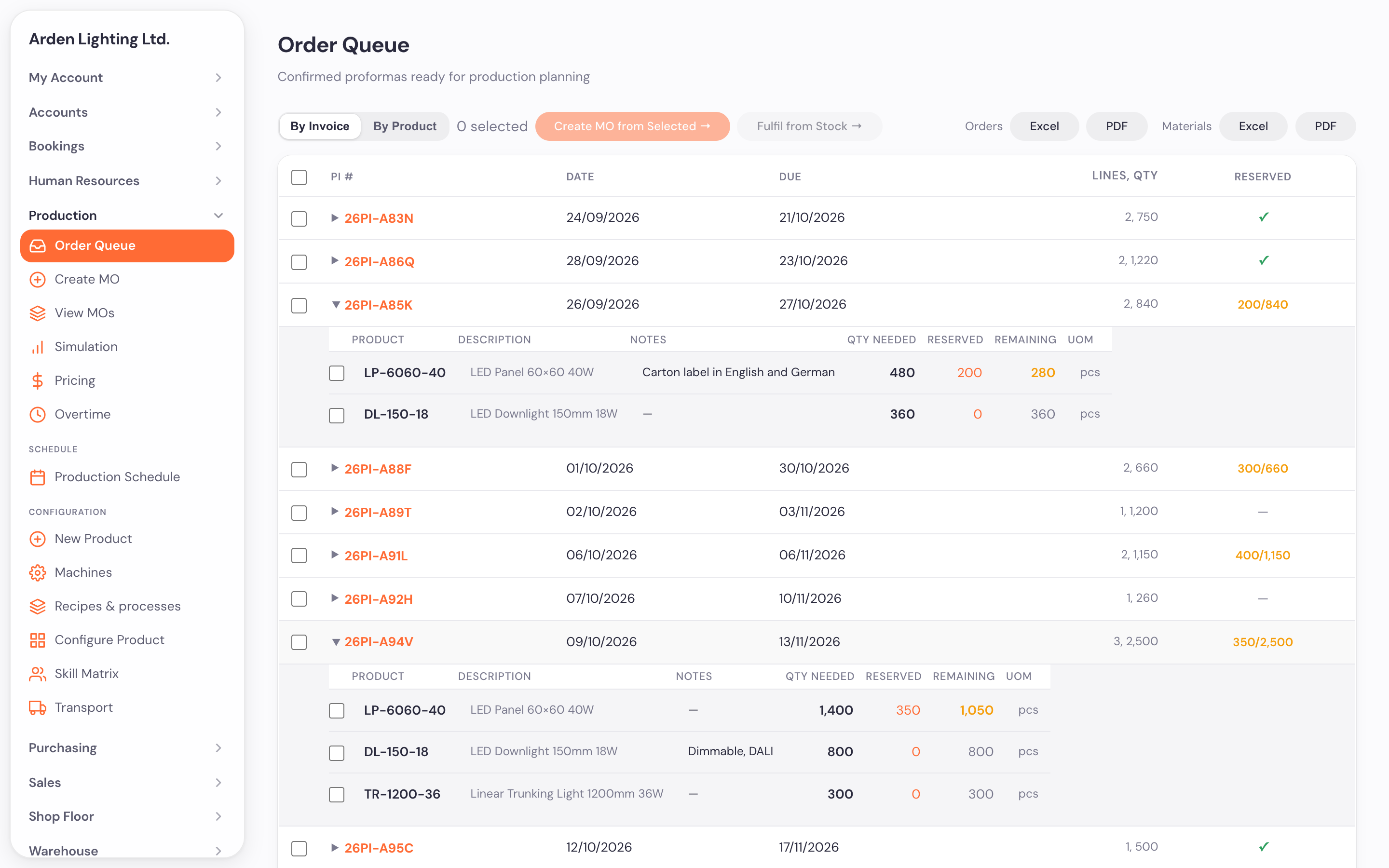1389x868 pixels.
Task: Click the Production Schedule calendar icon
Action: pyautogui.click(x=37, y=477)
